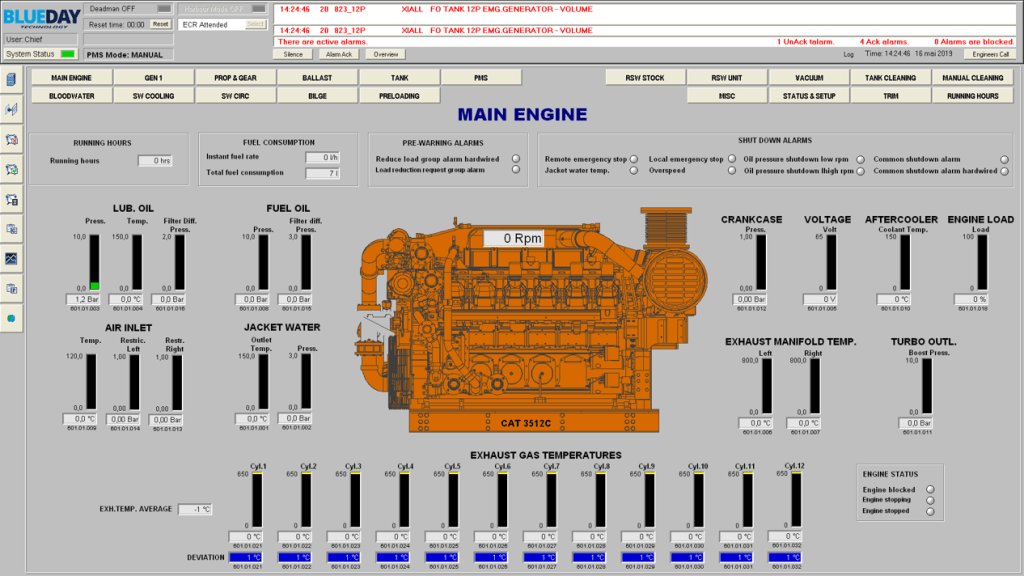
Task: Click the Total fuel consumption value field
Action: pyautogui.click(x=323, y=173)
